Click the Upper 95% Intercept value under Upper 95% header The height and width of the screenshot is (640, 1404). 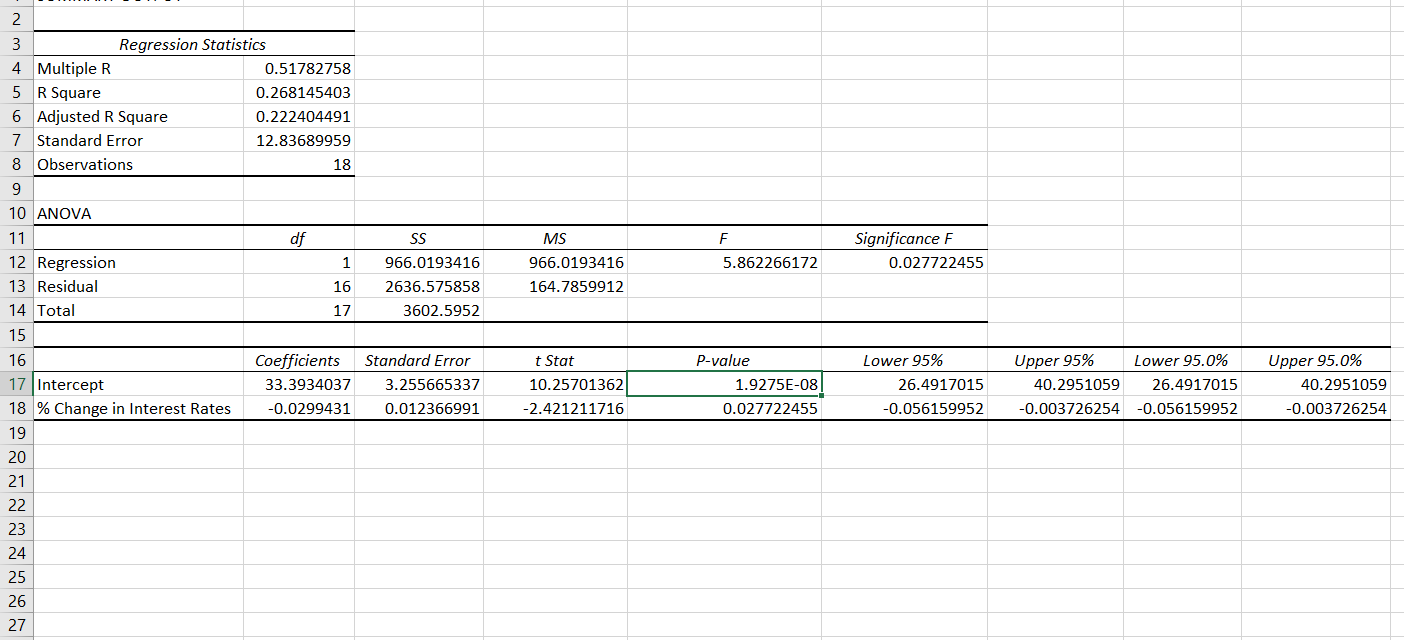[1054, 384]
